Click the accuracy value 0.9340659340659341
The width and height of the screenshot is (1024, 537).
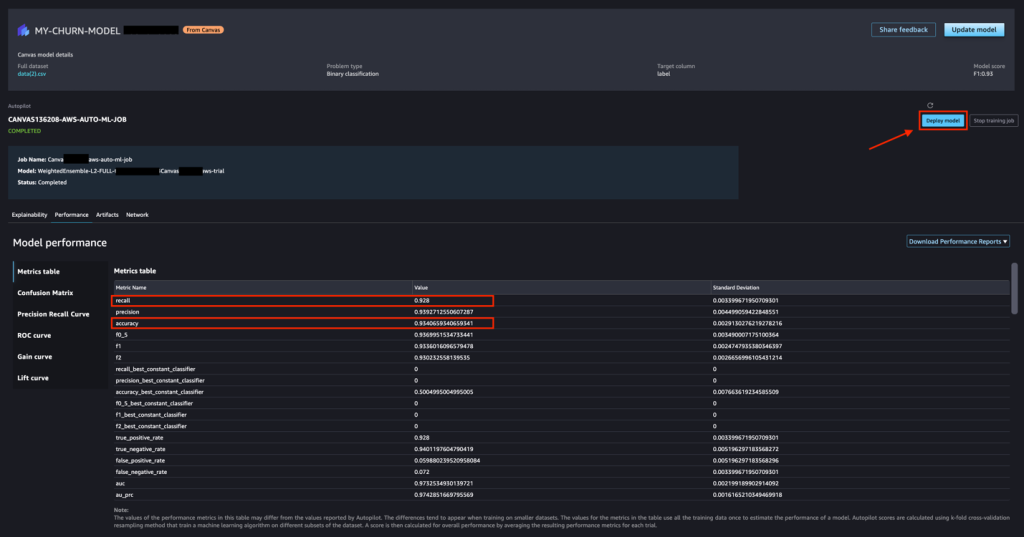(443, 323)
